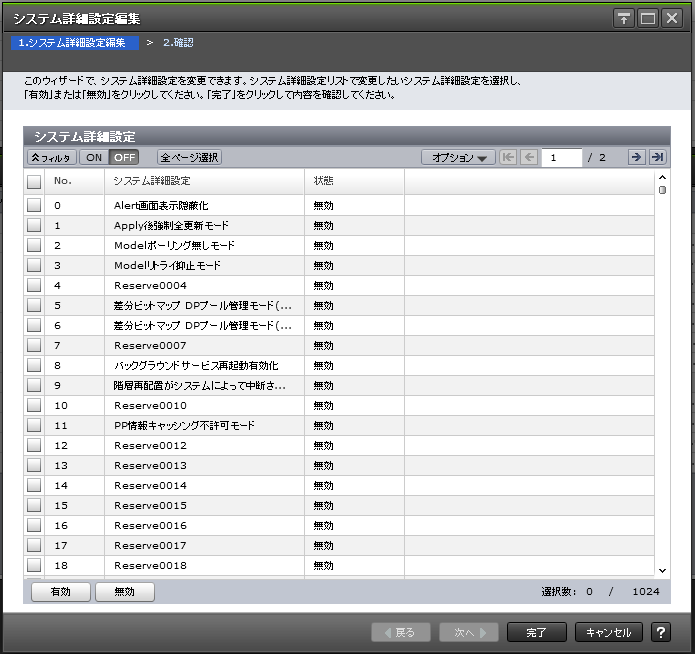Click 完了 to finish wizard
Image resolution: width=695 pixels, height=654 pixels.
536,632
